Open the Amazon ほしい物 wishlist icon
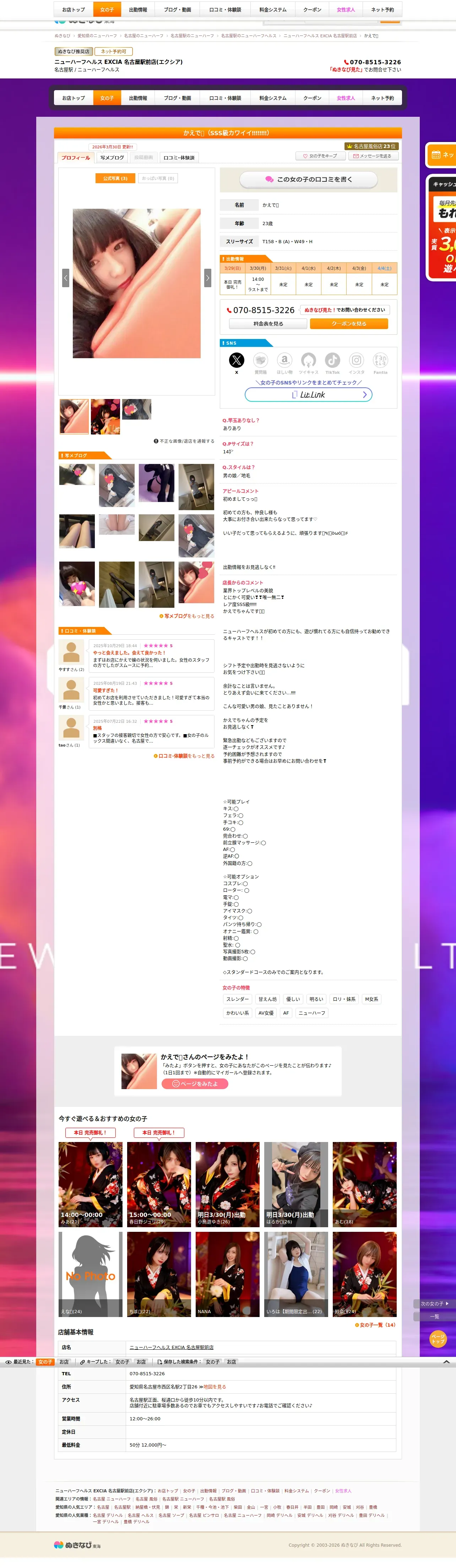This screenshot has height=1568, width=456. click(284, 360)
